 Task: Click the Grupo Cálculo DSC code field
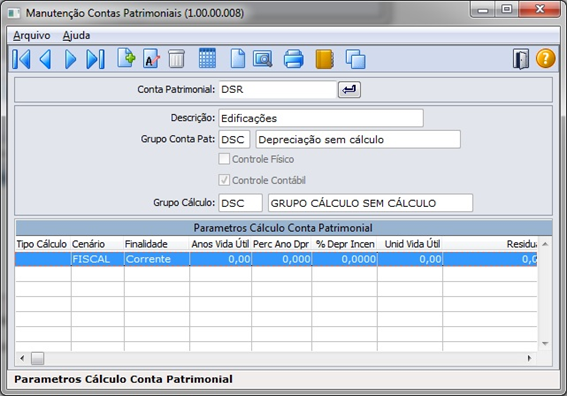pos(240,203)
